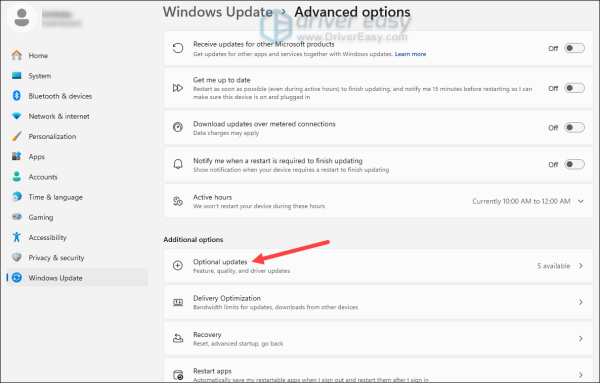Screen dimensions: 600x383
Task: Click the Accounts person icon
Action: [16, 176]
